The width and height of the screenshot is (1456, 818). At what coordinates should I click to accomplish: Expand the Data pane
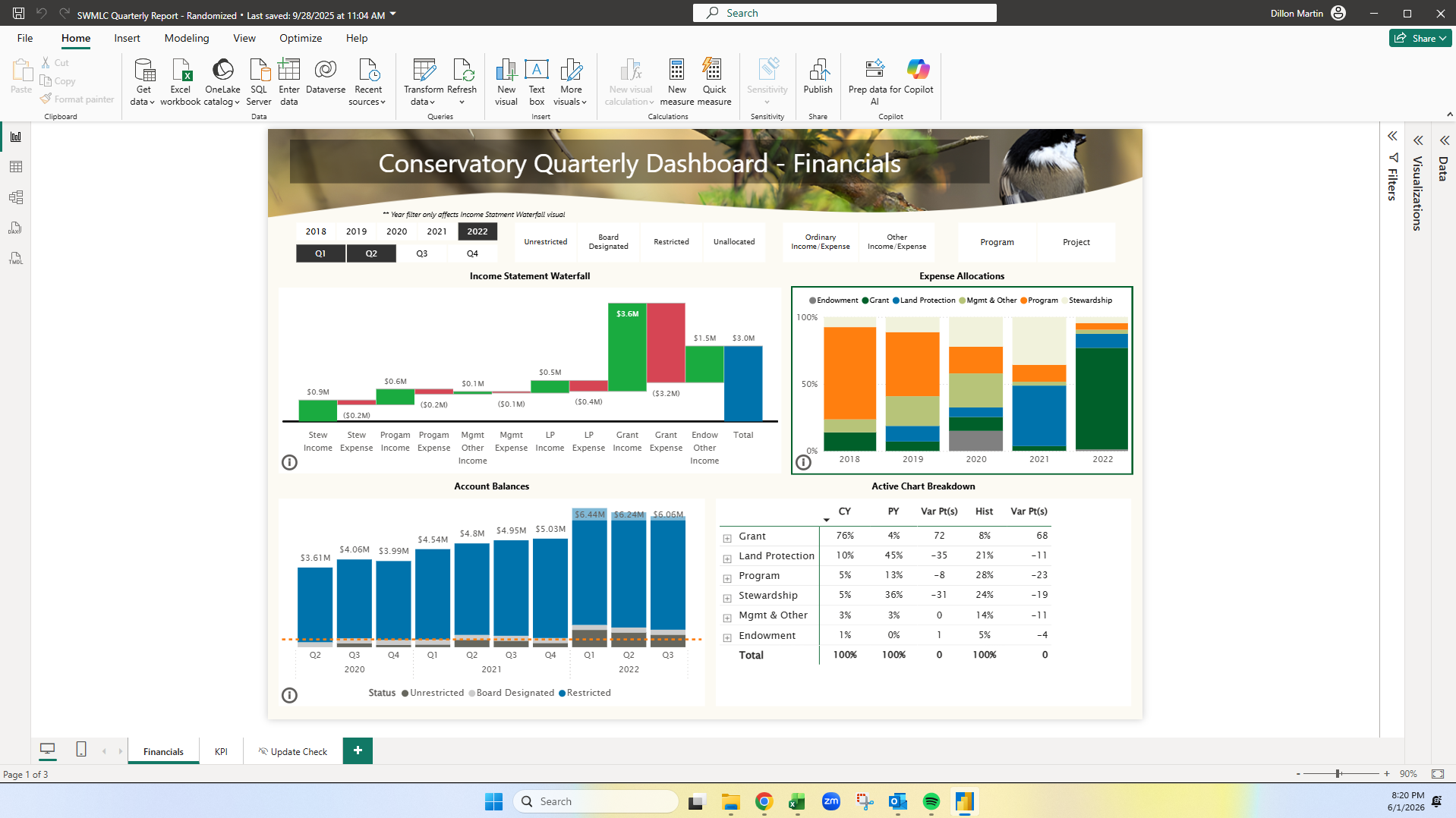(x=1445, y=140)
